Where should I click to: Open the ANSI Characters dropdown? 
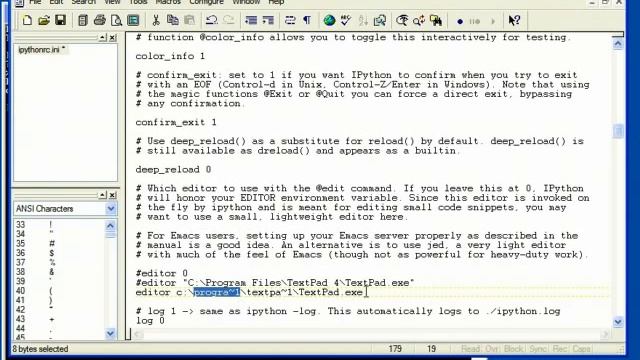coord(111,209)
